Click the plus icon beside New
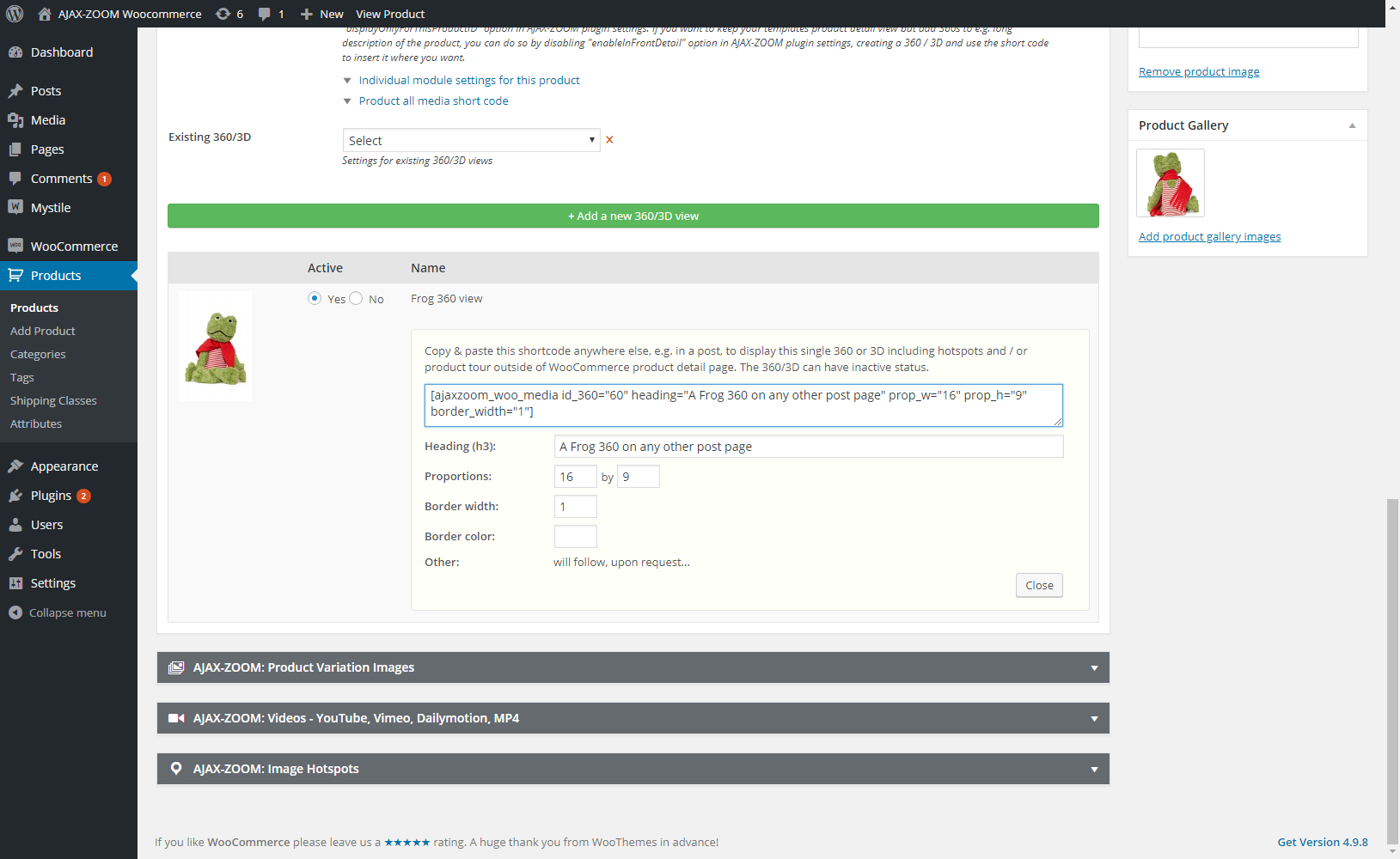 tap(307, 14)
